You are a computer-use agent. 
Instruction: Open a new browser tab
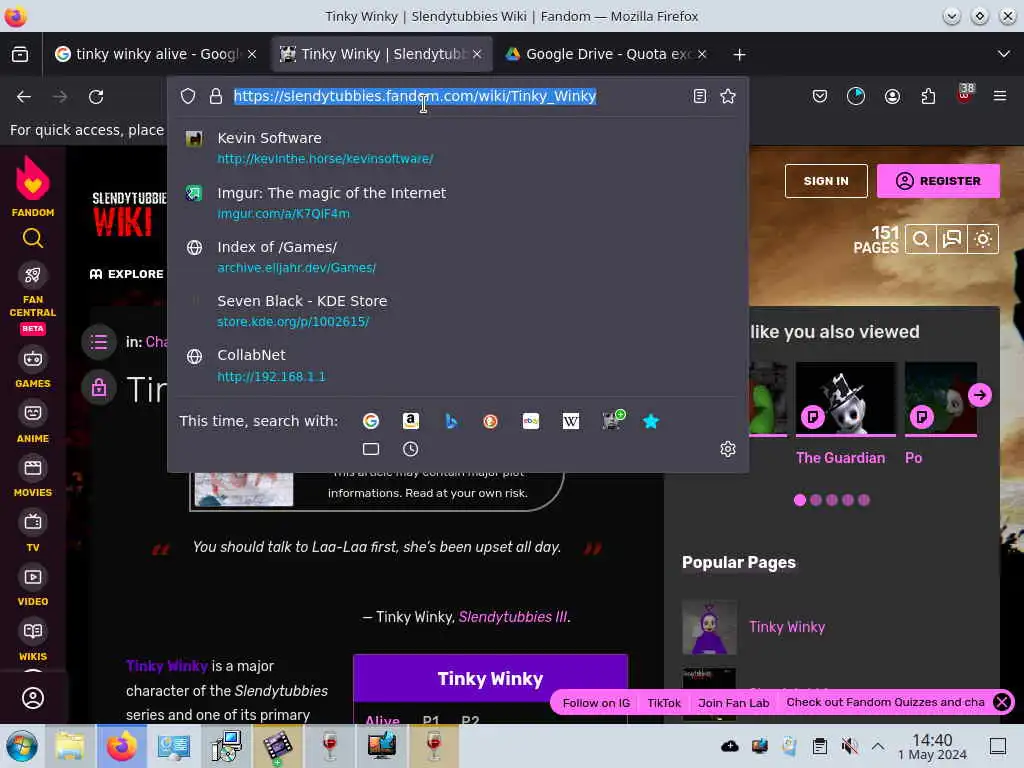pos(739,55)
